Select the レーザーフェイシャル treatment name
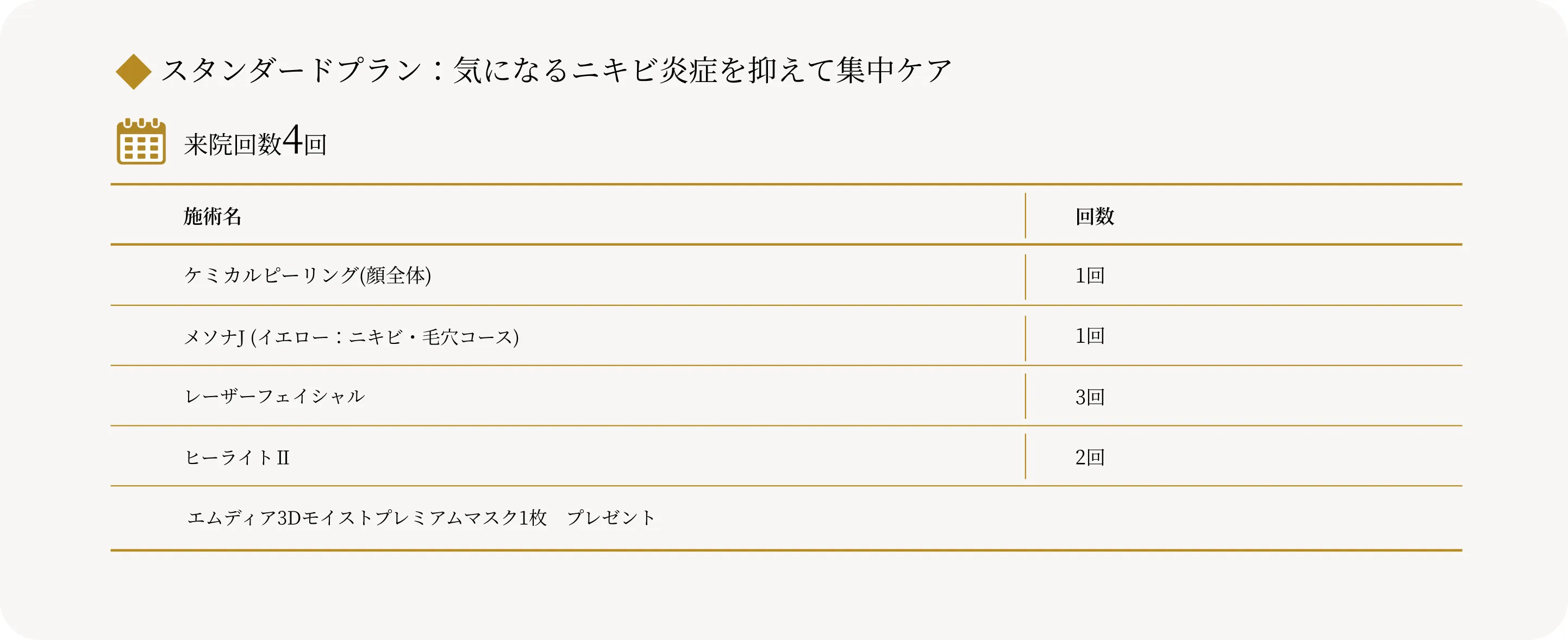Viewport: 1568px width, 640px height. pos(274,397)
